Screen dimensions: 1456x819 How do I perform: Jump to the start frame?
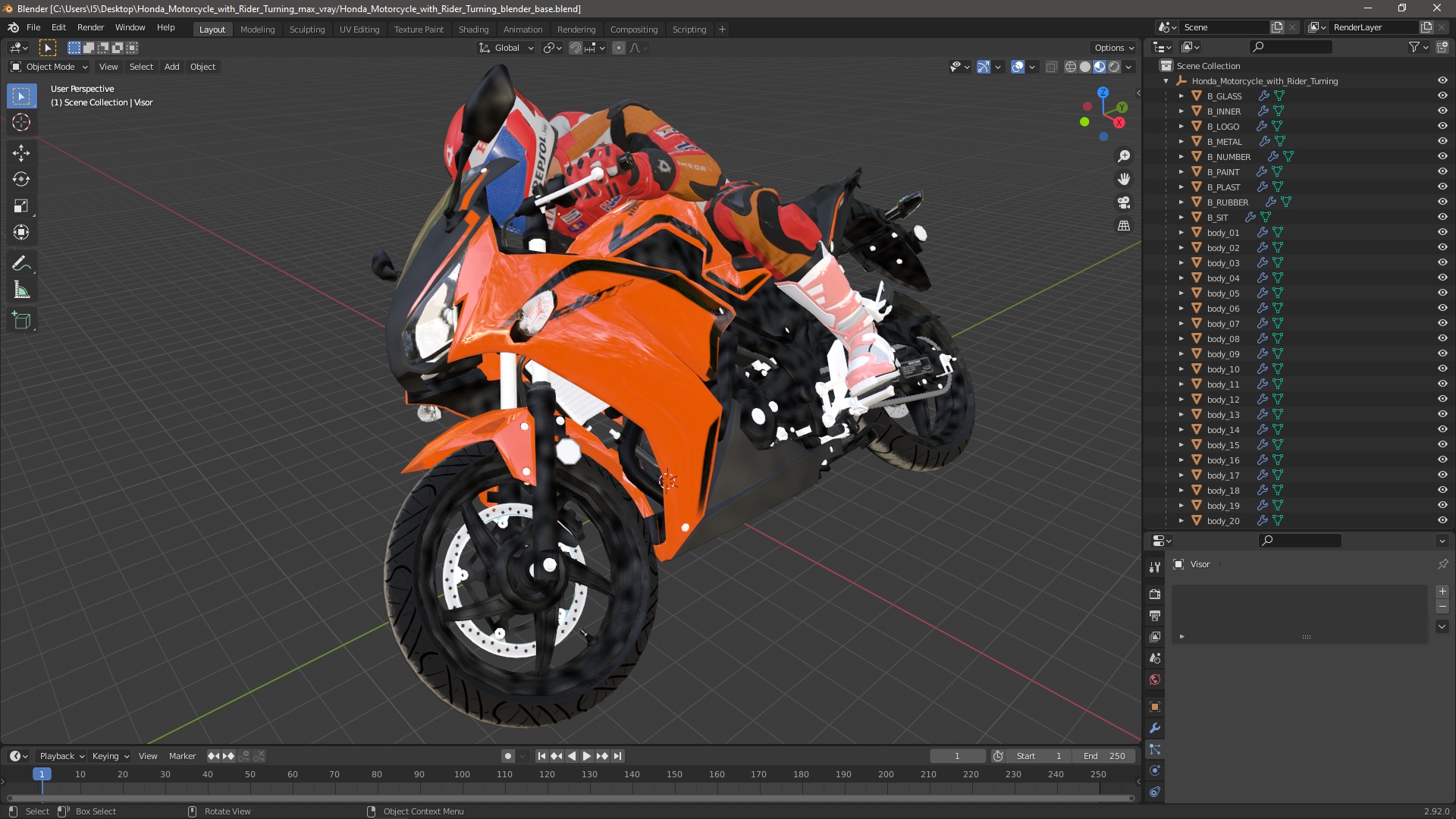click(541, 756)
